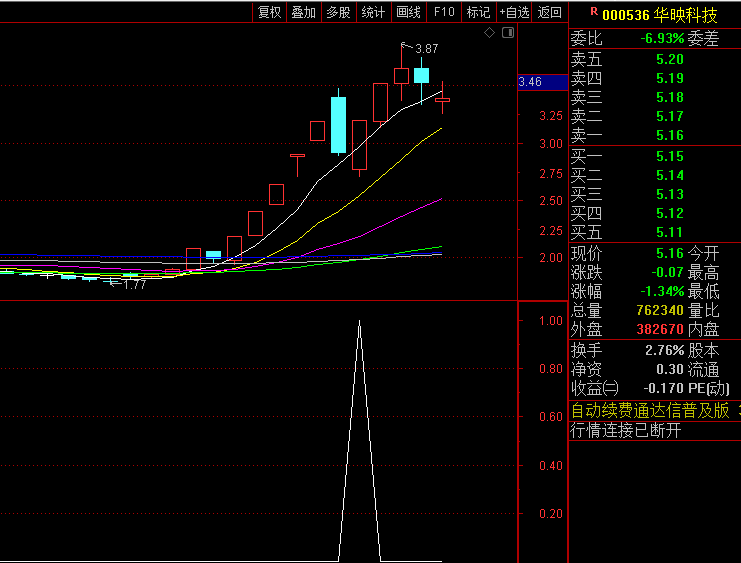The width and height of the screenshot is (741, 563).
Task: Activate the 画线 drawing tool
Action: point(408,12)
